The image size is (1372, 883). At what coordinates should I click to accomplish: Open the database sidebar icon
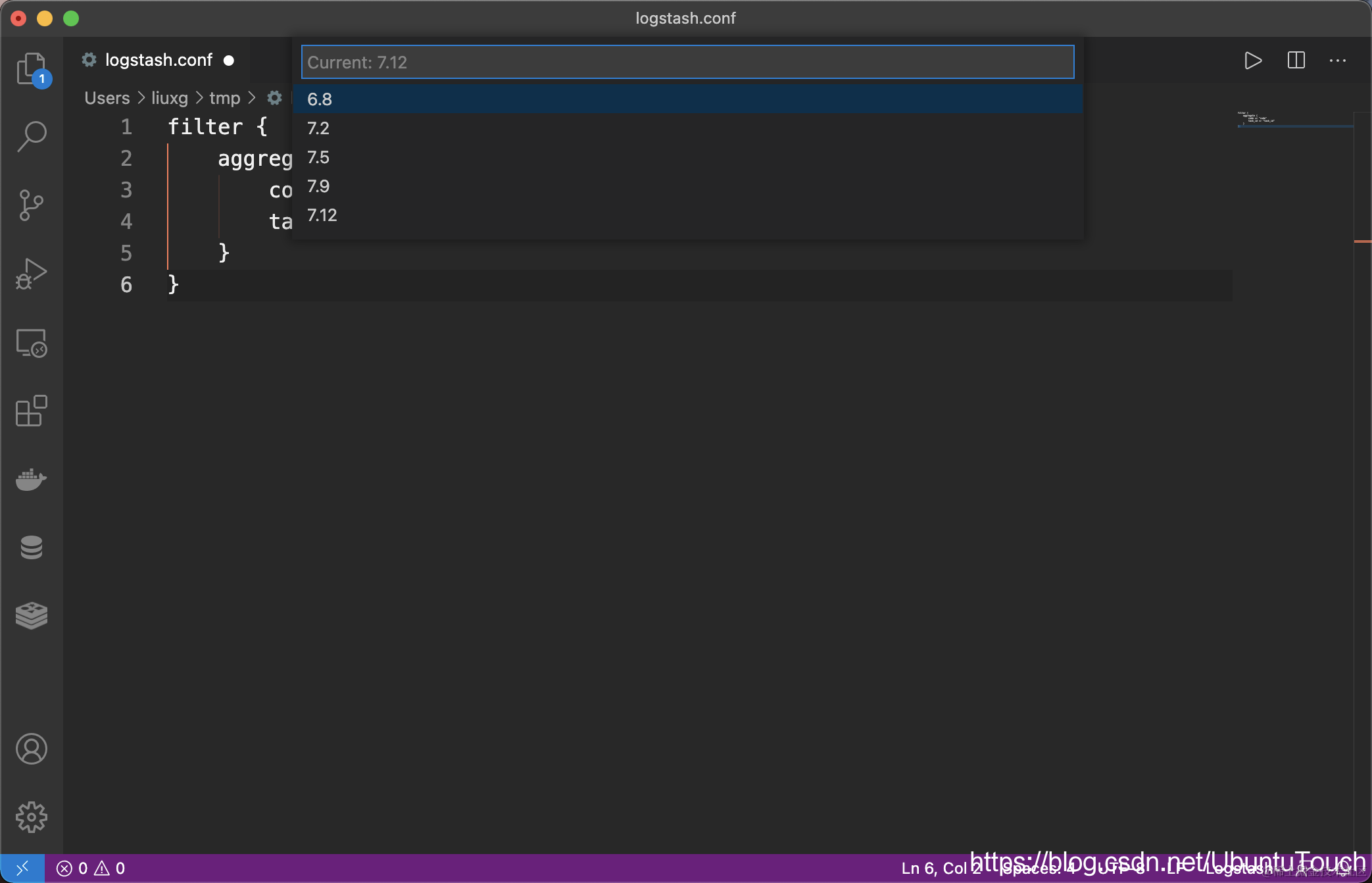[31, 547]
